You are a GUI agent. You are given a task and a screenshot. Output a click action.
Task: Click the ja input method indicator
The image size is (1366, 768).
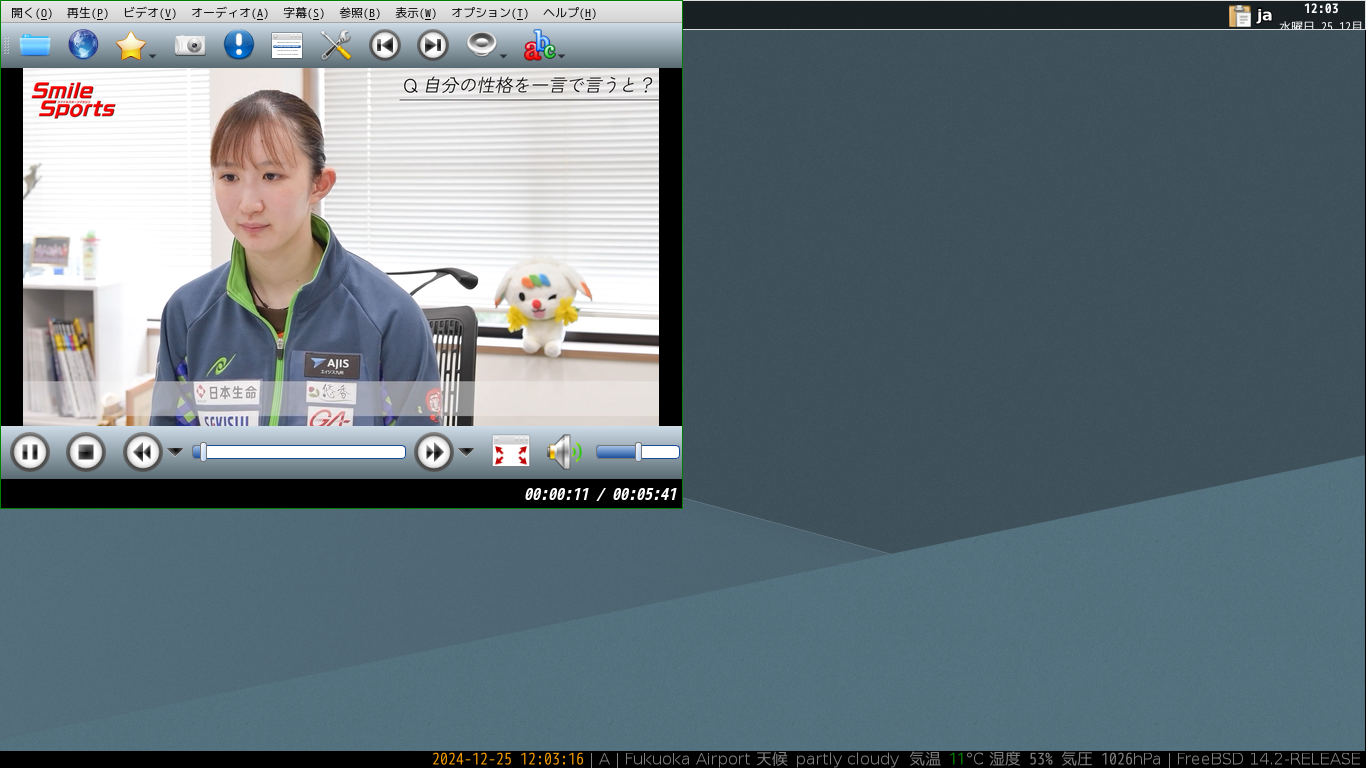point(1265,15)
